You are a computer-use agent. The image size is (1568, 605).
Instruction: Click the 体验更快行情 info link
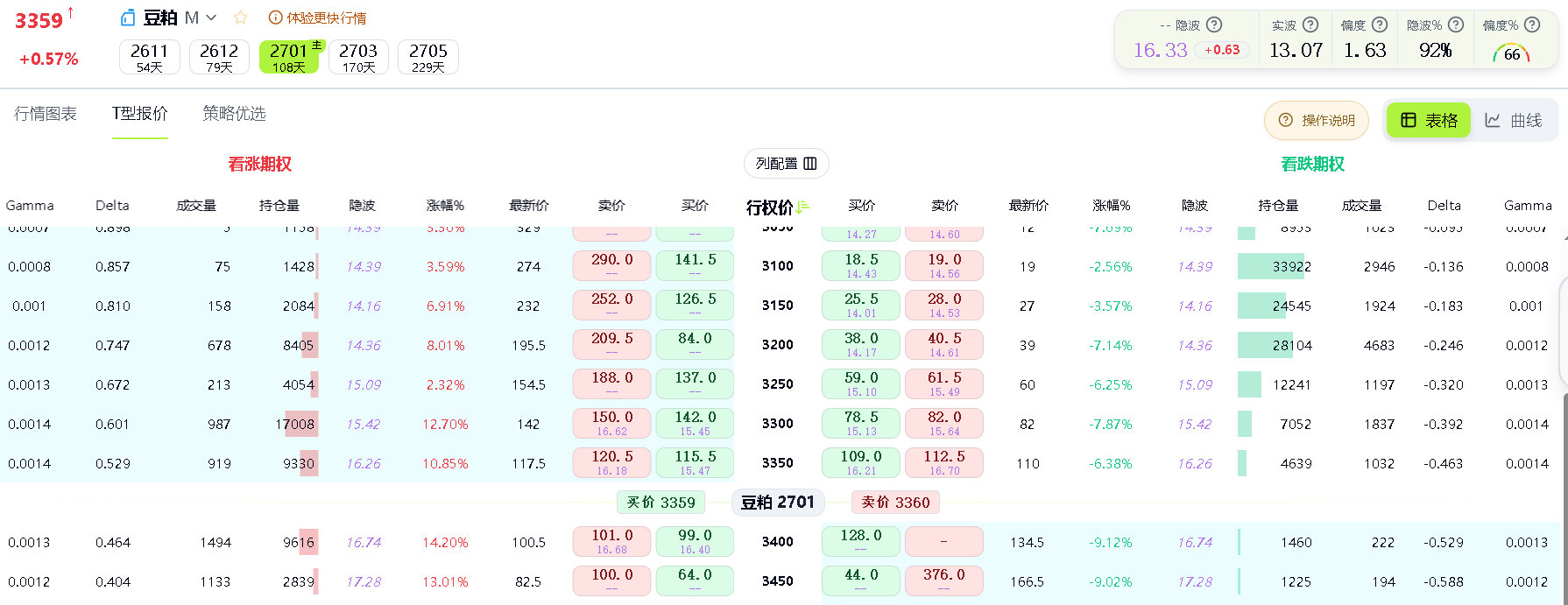click(x=317, y=18)
